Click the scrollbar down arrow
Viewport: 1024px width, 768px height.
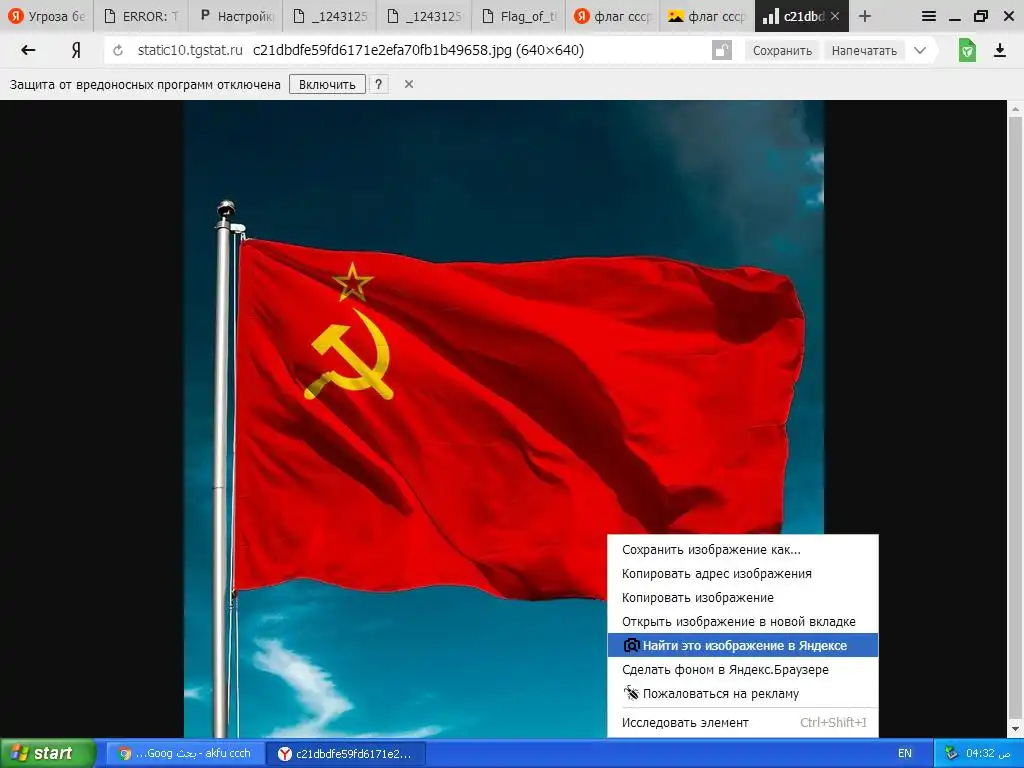pos(1016,730)
